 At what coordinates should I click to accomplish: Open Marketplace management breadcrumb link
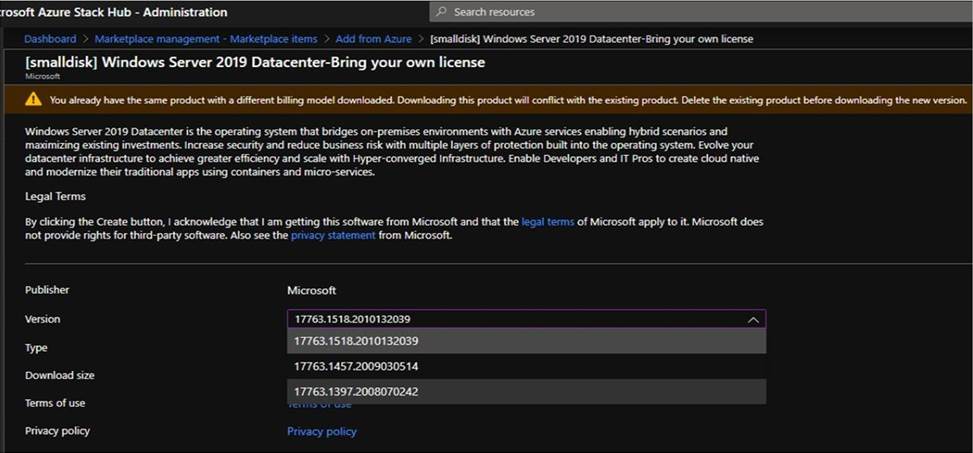click(x=206, y=38)
